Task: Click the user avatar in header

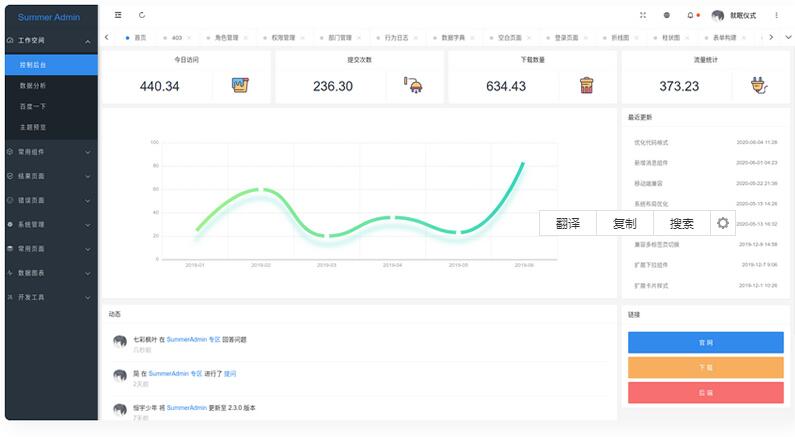Action: click(718, 15)
